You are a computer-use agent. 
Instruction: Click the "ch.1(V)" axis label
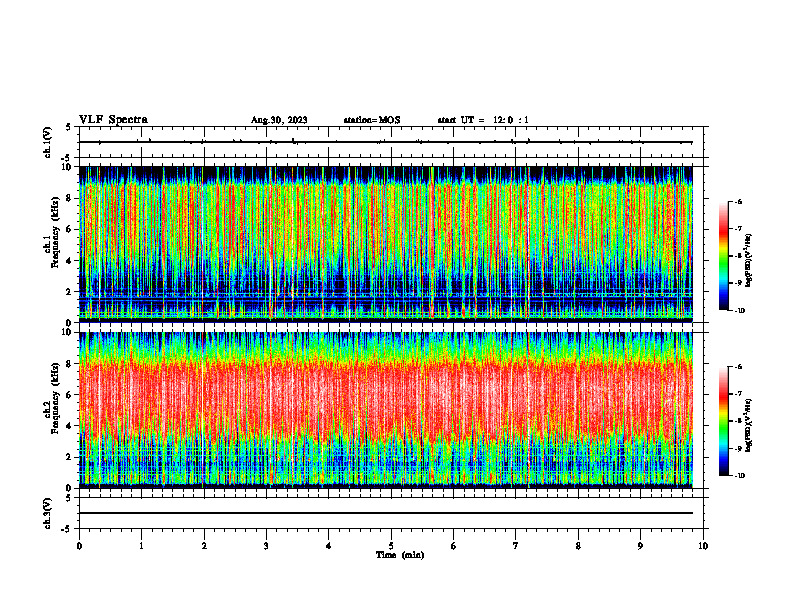click(47, 142)
